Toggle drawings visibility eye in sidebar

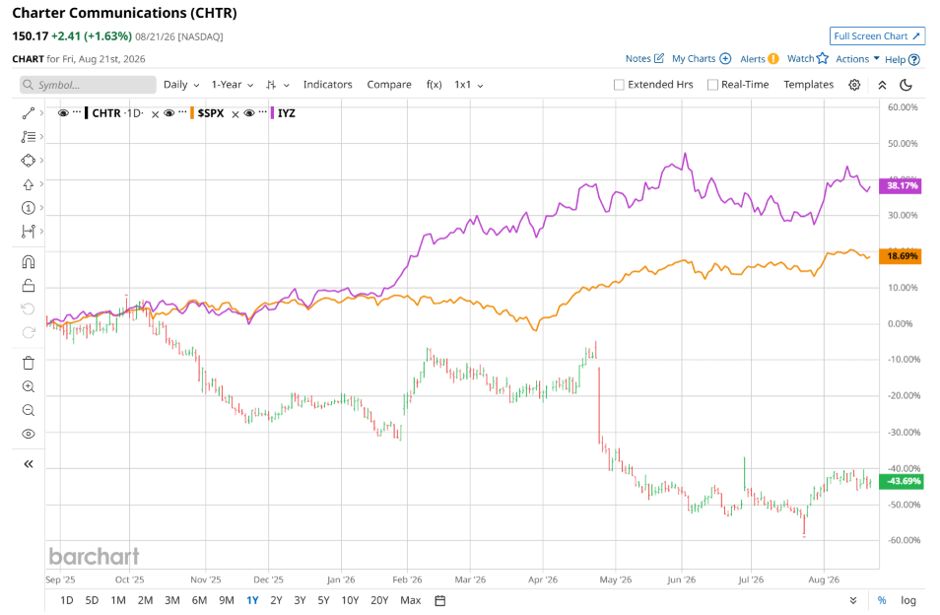click(x=28, y=434)
